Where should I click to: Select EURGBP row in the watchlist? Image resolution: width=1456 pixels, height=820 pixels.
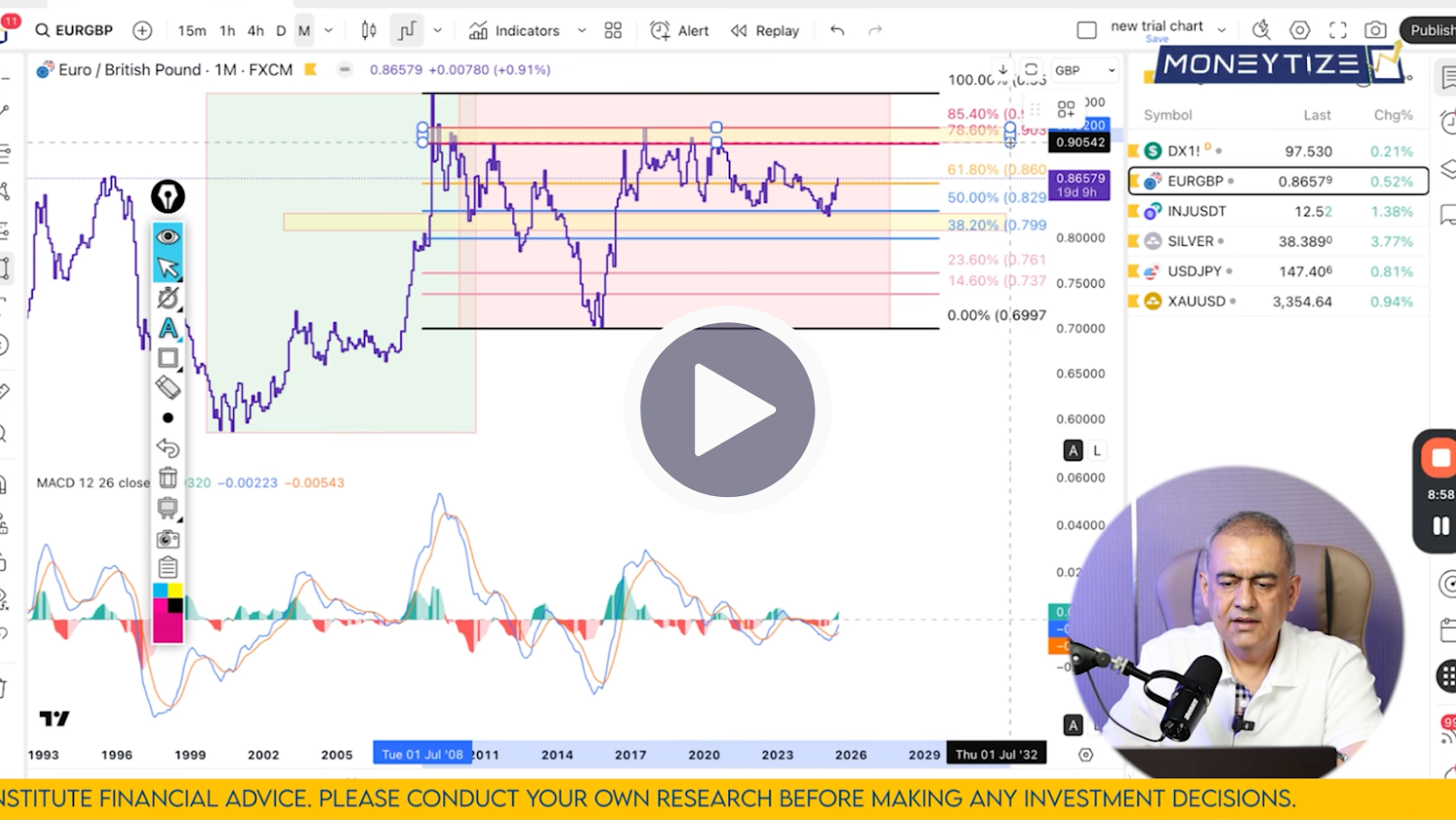1278,181
